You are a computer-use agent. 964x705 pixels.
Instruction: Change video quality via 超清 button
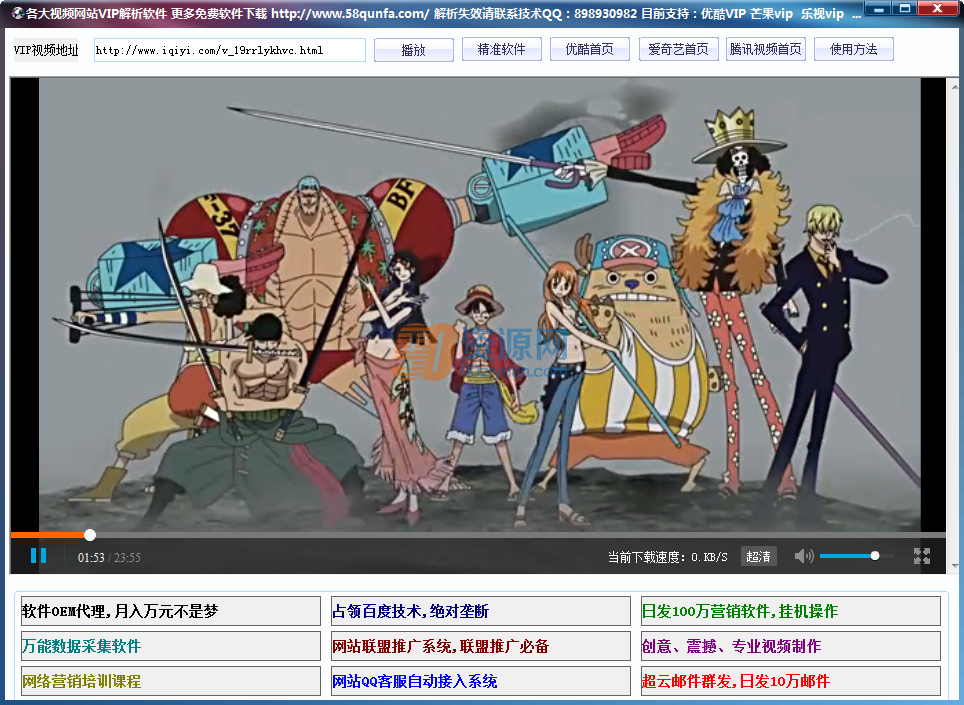point(758,556)
